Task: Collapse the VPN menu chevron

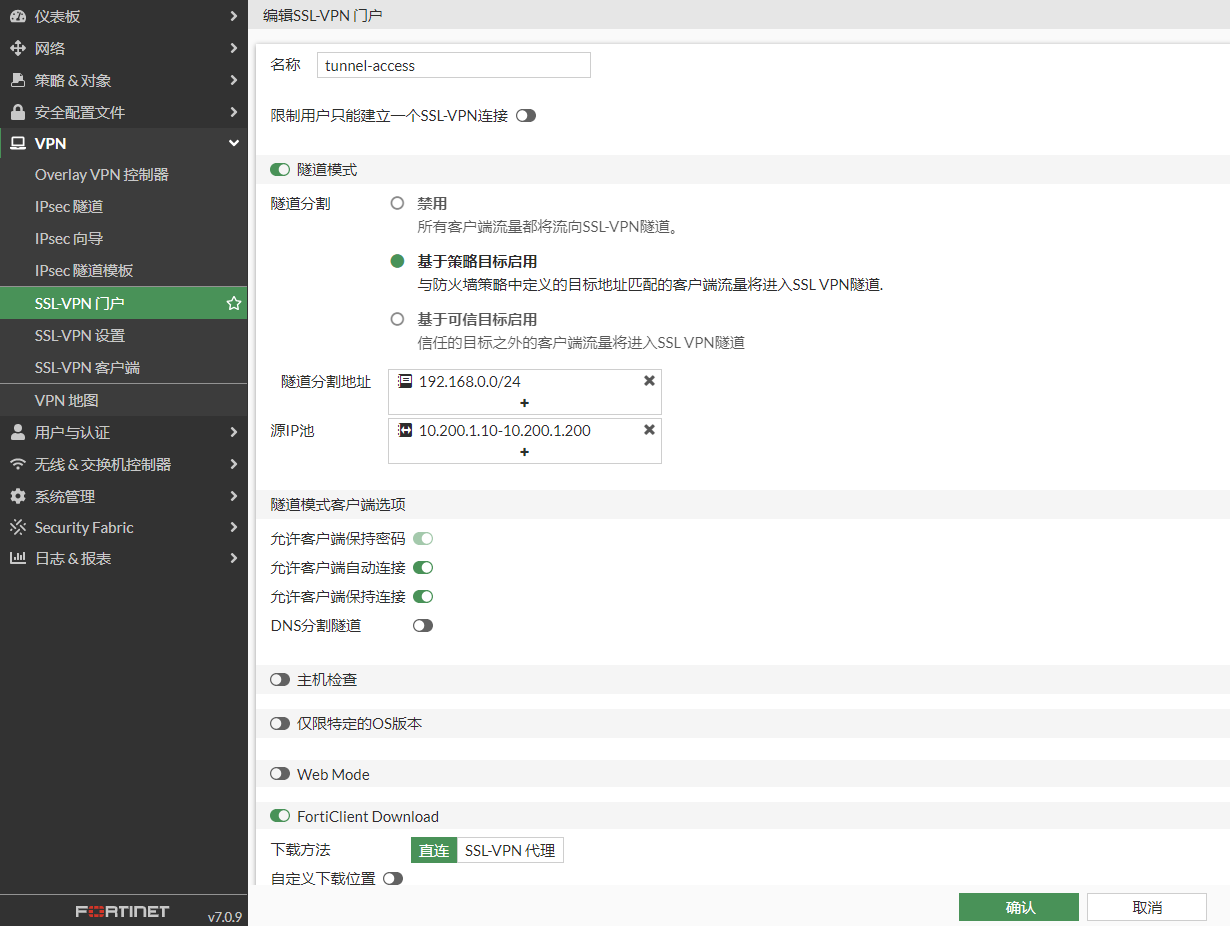Action: coord(233,144)
